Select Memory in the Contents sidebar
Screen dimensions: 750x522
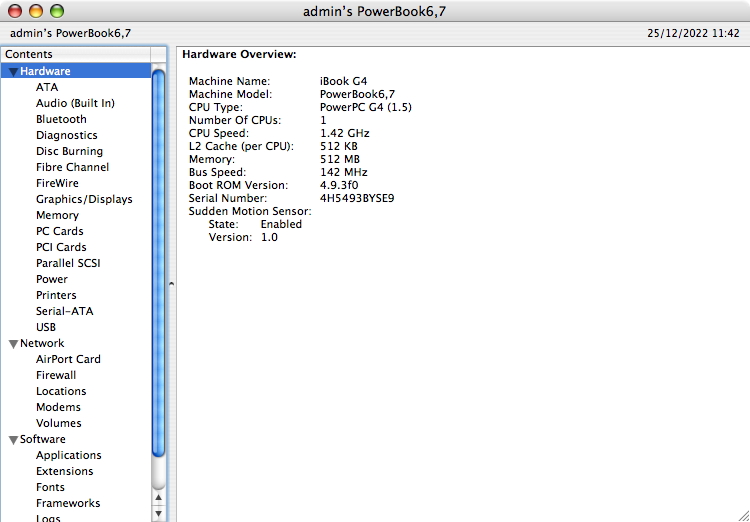[x=57, y=215]
